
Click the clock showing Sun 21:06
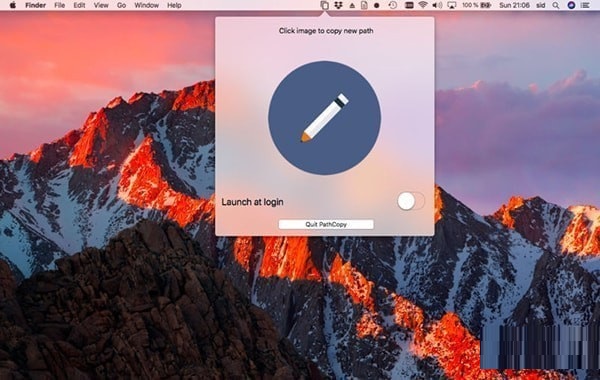coord(514,5)
